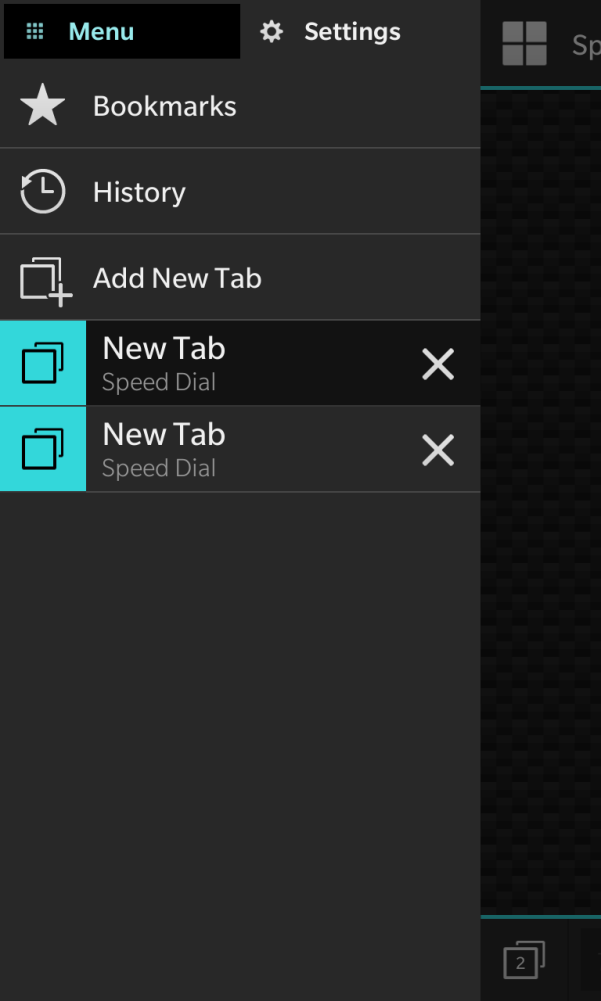This screenshot has width=601, height=1001.
Task: Click the History clock icon
Action: [42, 192]
